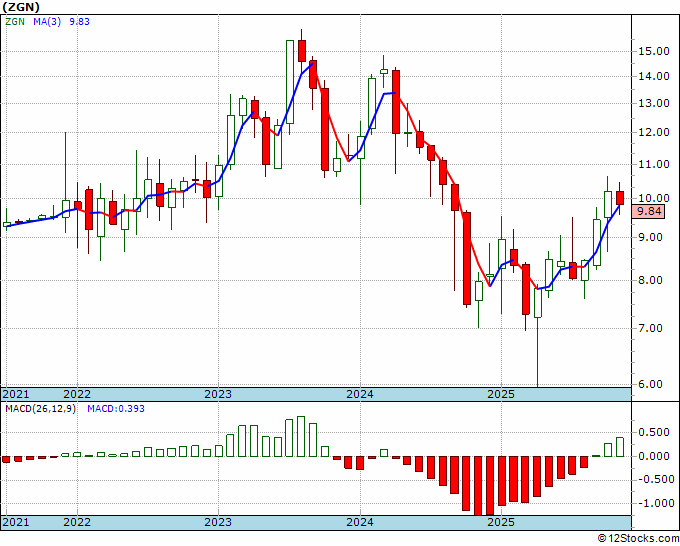680x546 pixels.
Task: Click 2025 on the MACD timeline
Action: click(x=501, y=522)
